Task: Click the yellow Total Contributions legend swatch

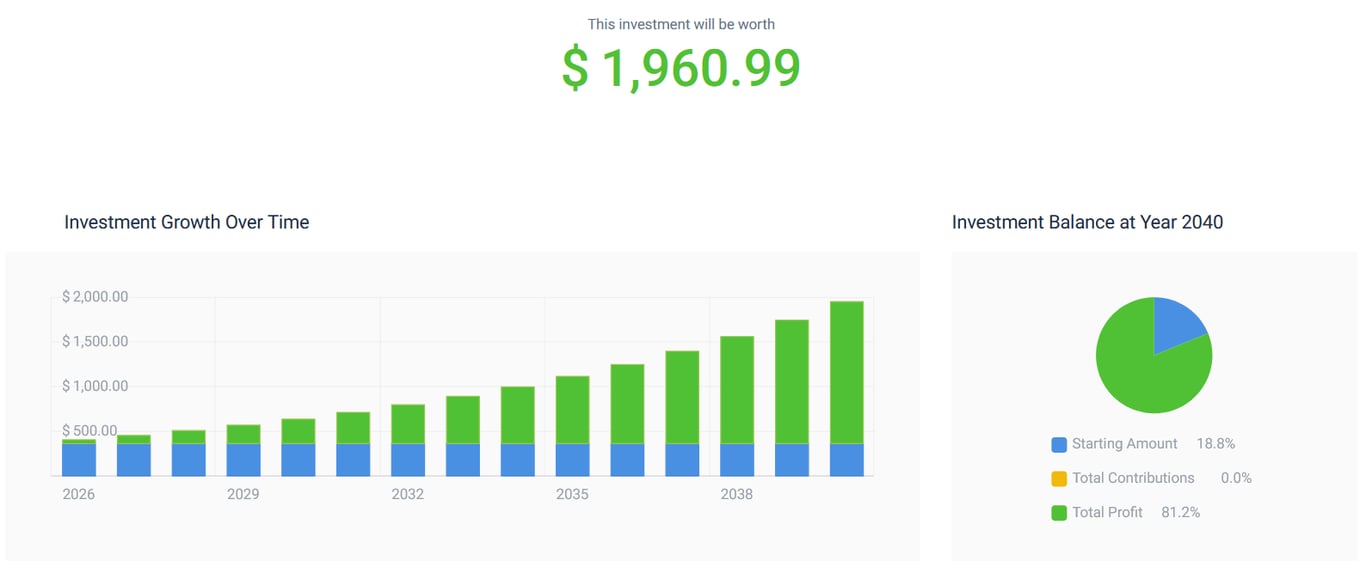Action: pos(1059,479)
